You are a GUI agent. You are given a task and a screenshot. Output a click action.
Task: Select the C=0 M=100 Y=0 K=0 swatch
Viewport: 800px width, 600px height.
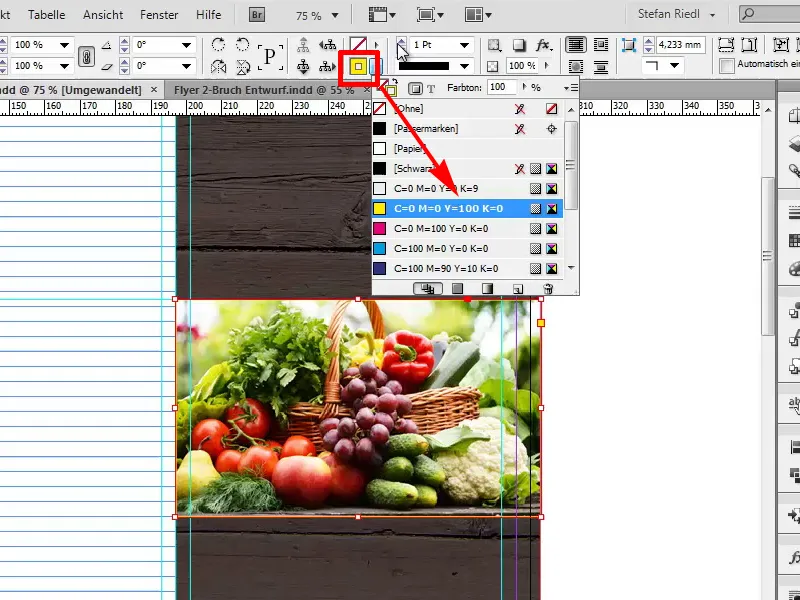point(467,229)
